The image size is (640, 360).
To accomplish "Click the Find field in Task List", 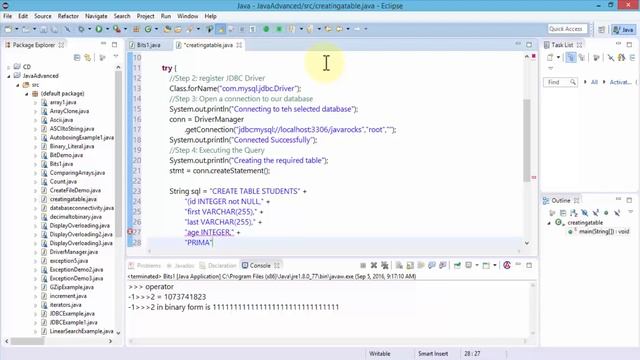I will 560,82.
